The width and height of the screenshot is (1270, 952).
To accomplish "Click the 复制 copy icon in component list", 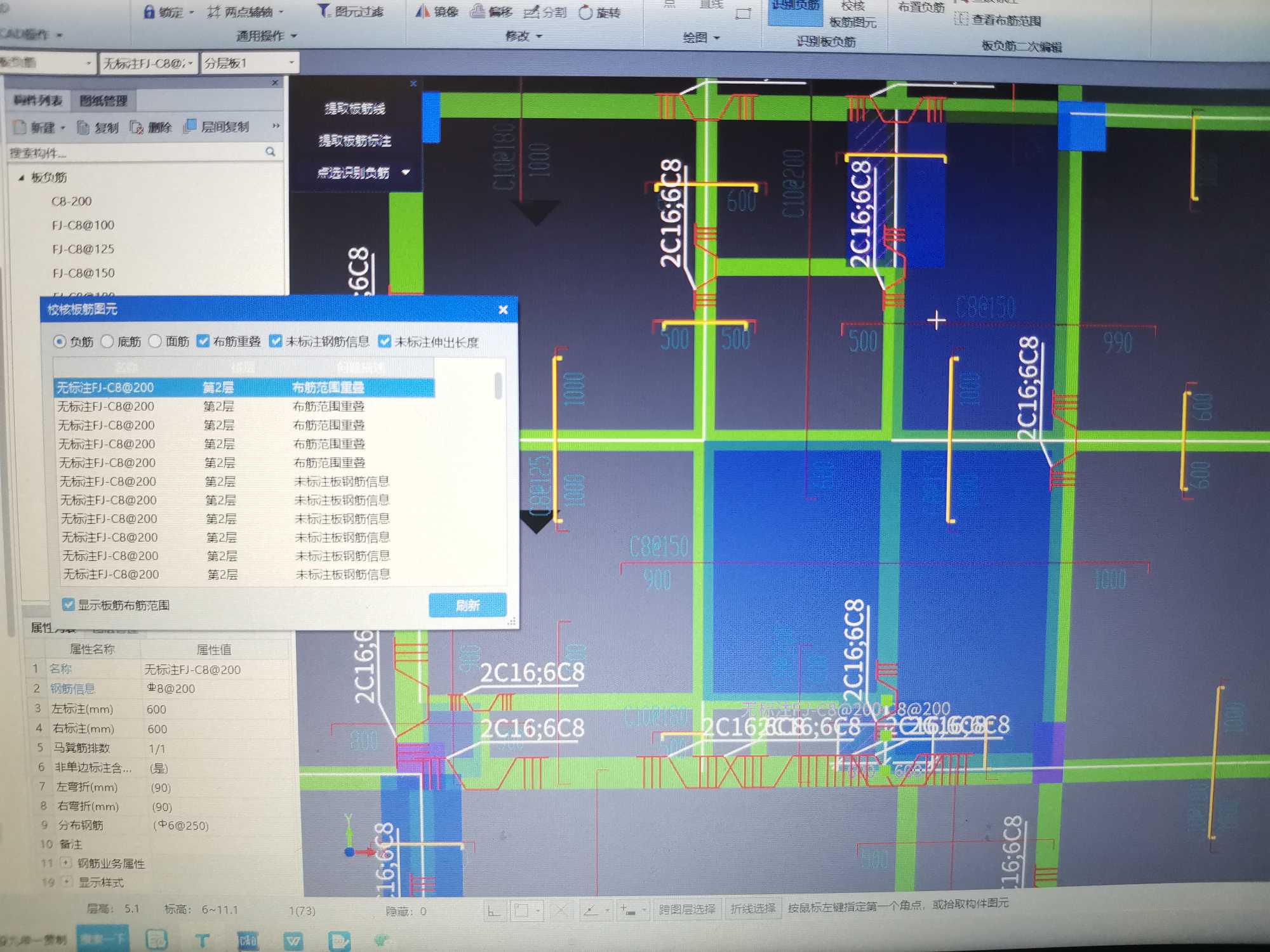I will coord(83,127).
